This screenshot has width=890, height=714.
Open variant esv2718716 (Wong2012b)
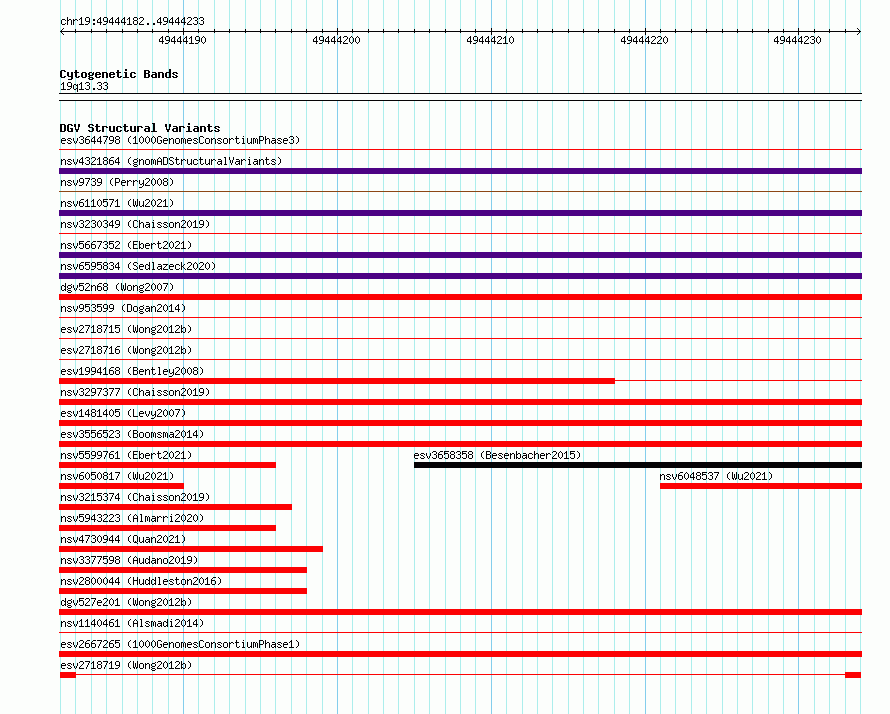[126, 350]
